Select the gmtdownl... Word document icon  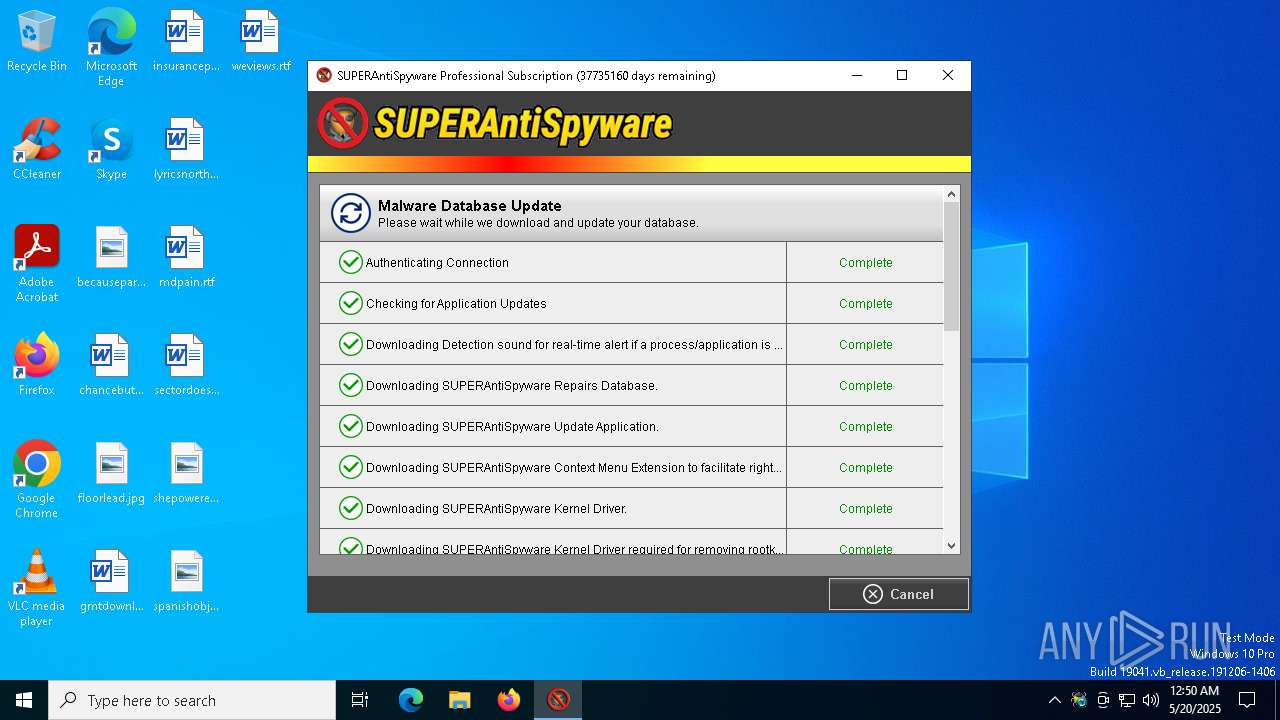[111, 581]
